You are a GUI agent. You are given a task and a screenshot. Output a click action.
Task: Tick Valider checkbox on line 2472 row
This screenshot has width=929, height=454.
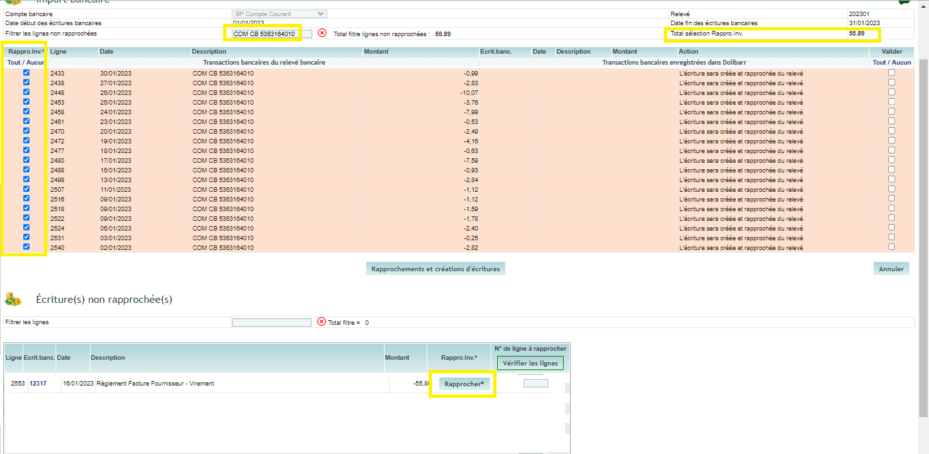click(x=892, y=140)
